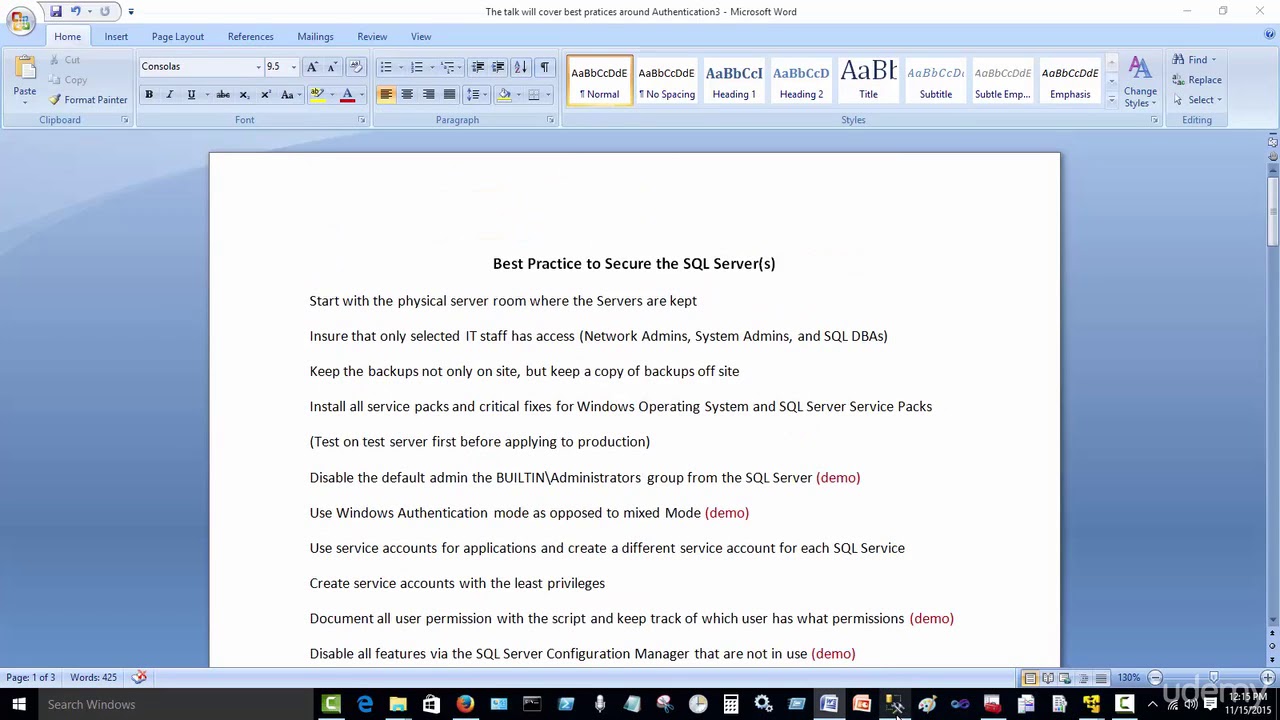Viewport: 1280px width, 720px height.
Task: Open the Insert ribbon tab
Action: 116,37
